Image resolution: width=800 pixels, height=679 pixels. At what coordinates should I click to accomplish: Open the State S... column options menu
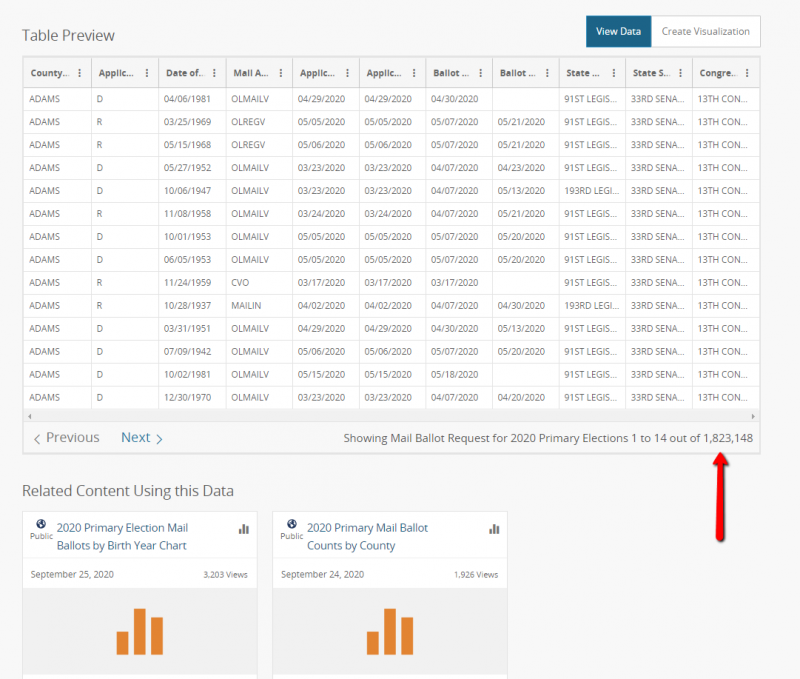[x=681, y=73]
